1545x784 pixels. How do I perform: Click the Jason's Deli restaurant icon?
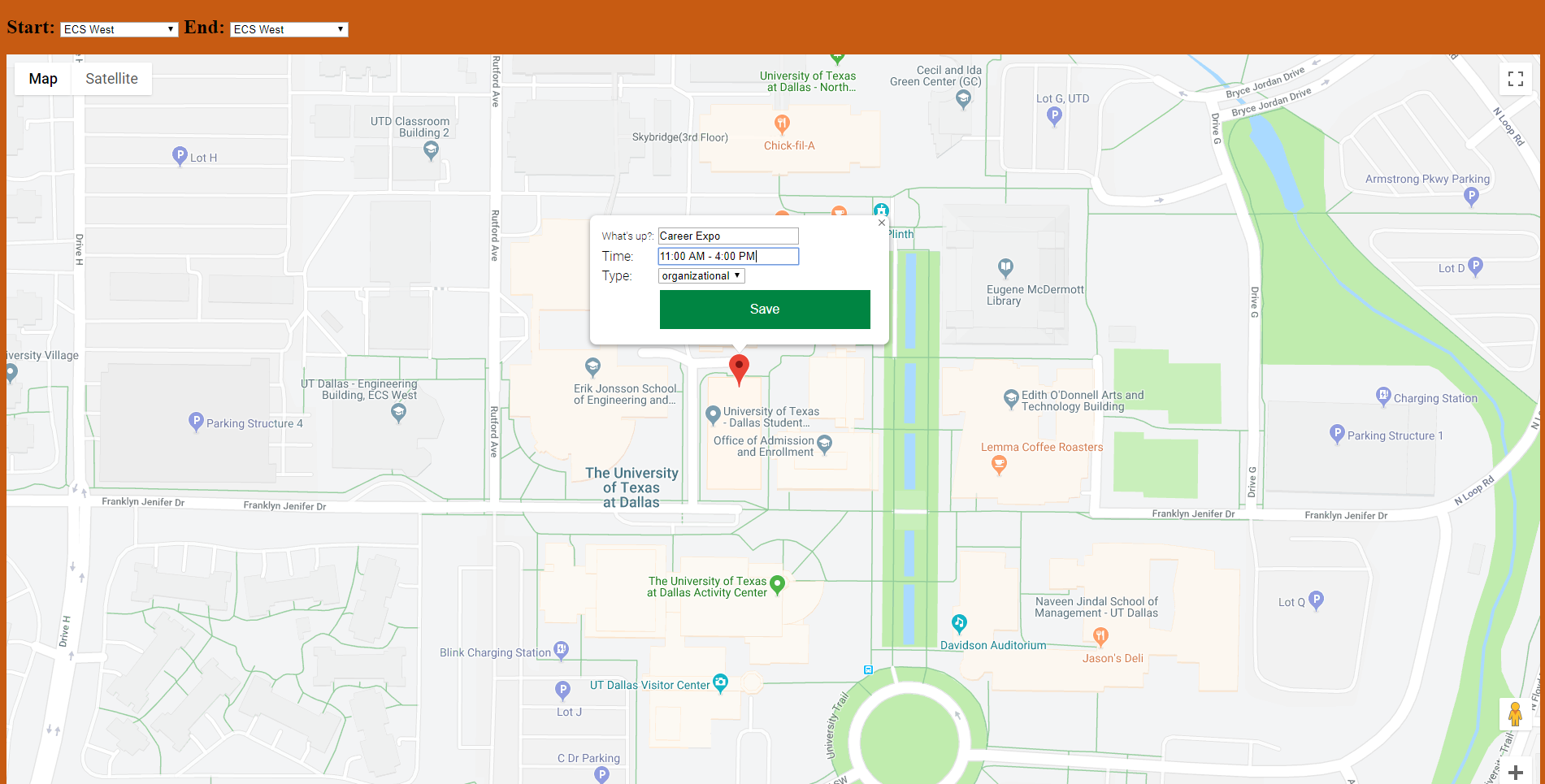point(1101,638)
